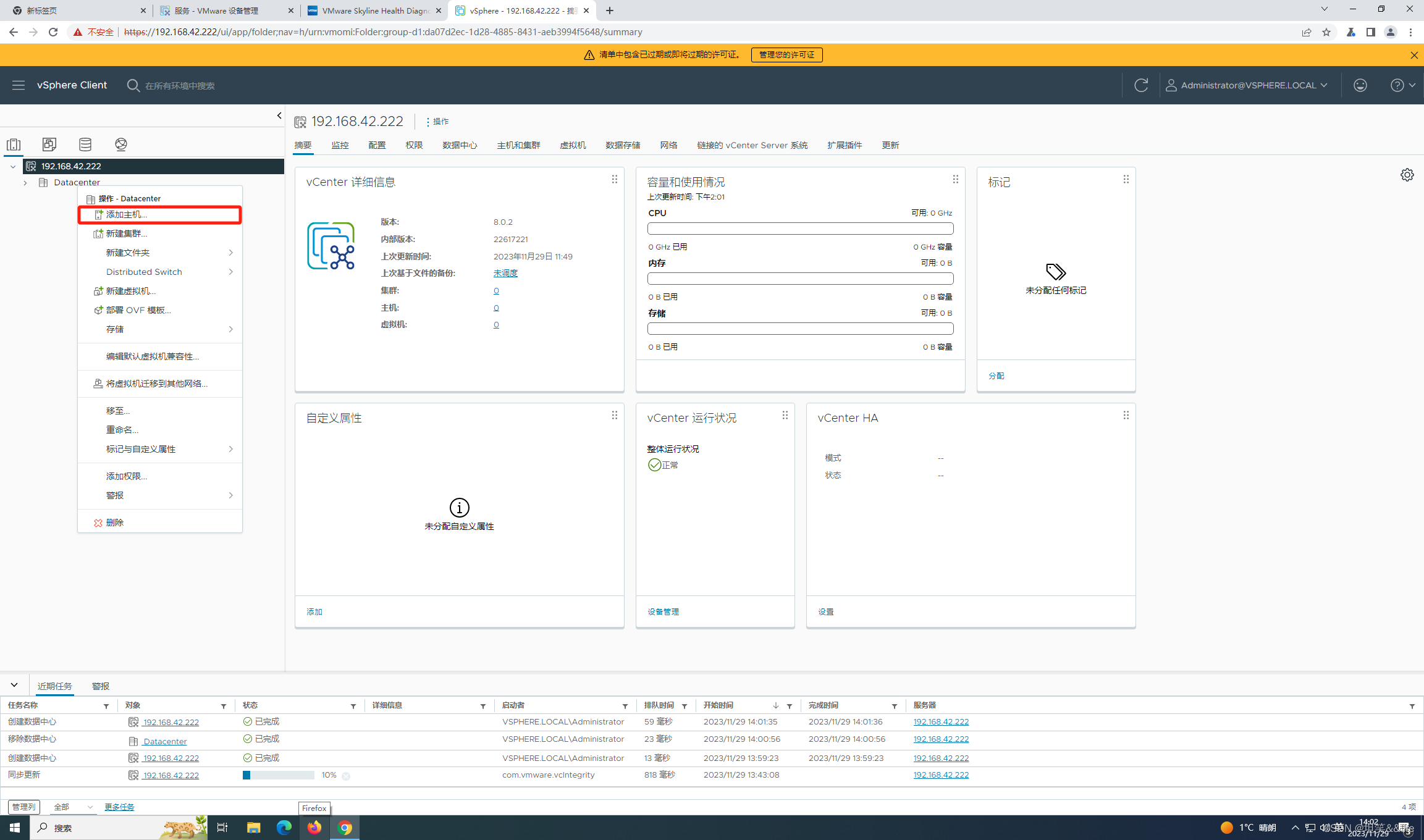Select the Networking inventory icon
Image resolution: width=1424 pixels, height=840 pixels.
121,144
